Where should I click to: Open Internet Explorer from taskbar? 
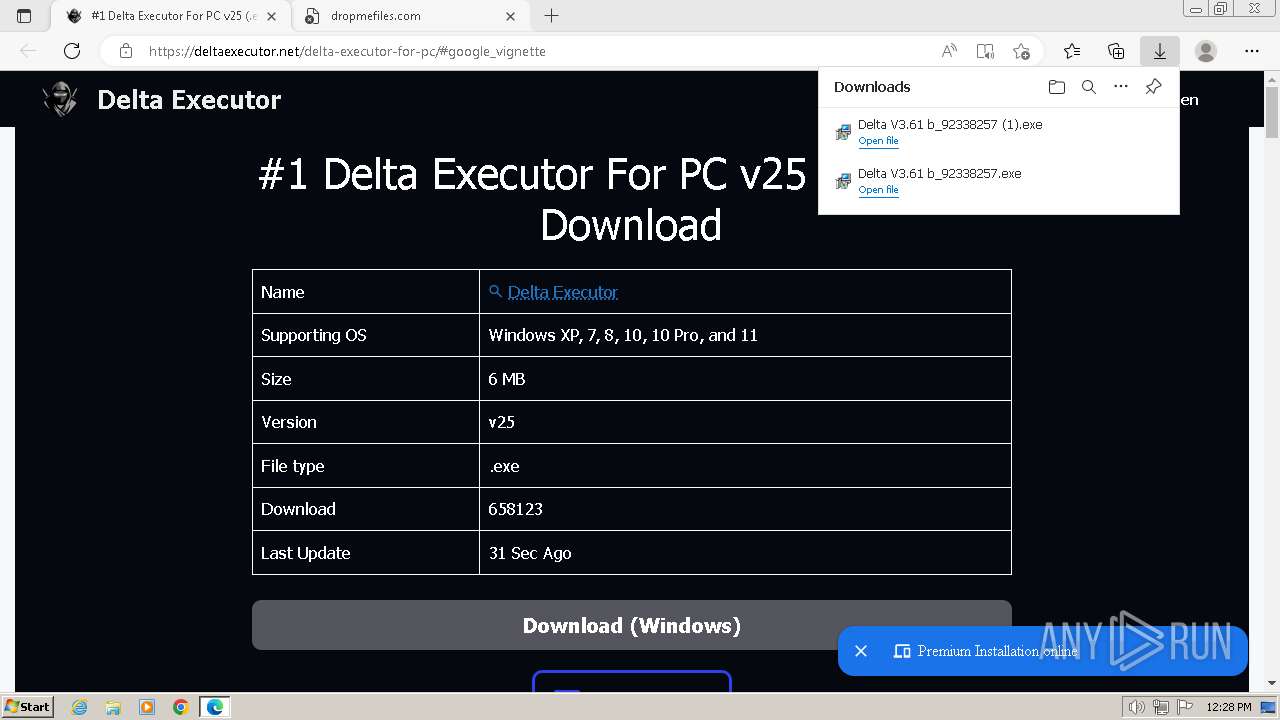79,707
